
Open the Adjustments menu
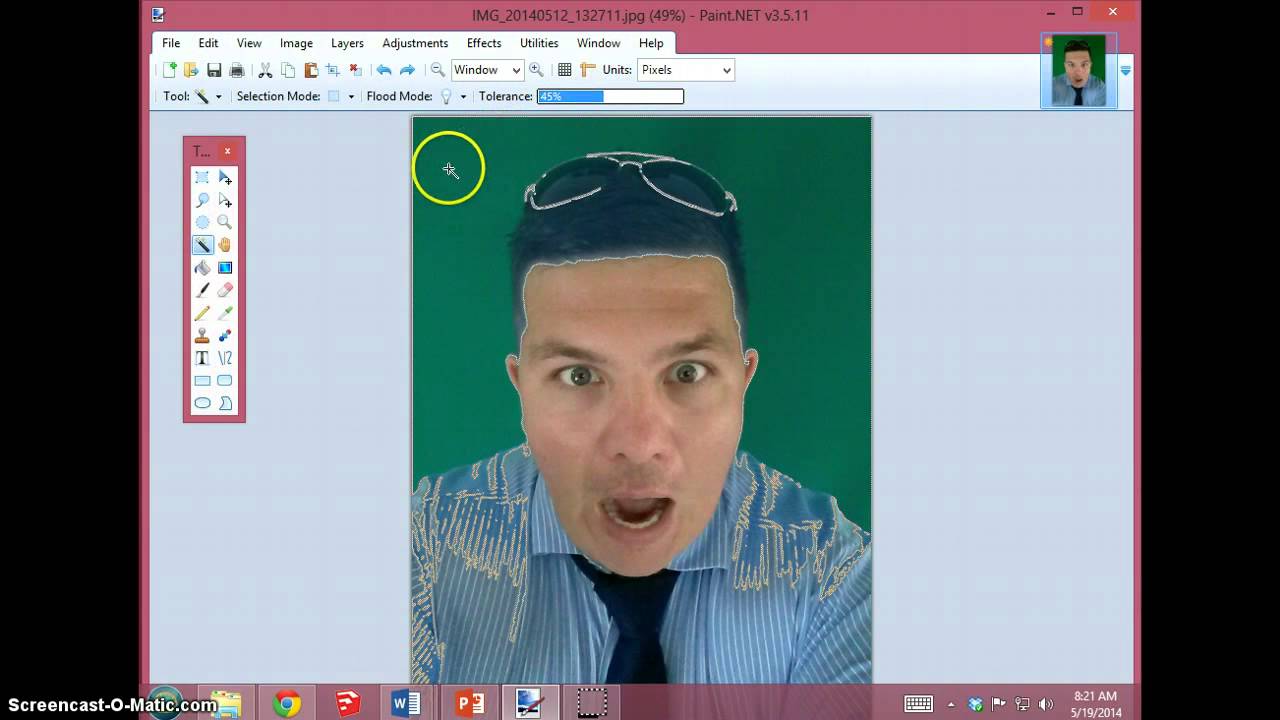coord(415,43)
